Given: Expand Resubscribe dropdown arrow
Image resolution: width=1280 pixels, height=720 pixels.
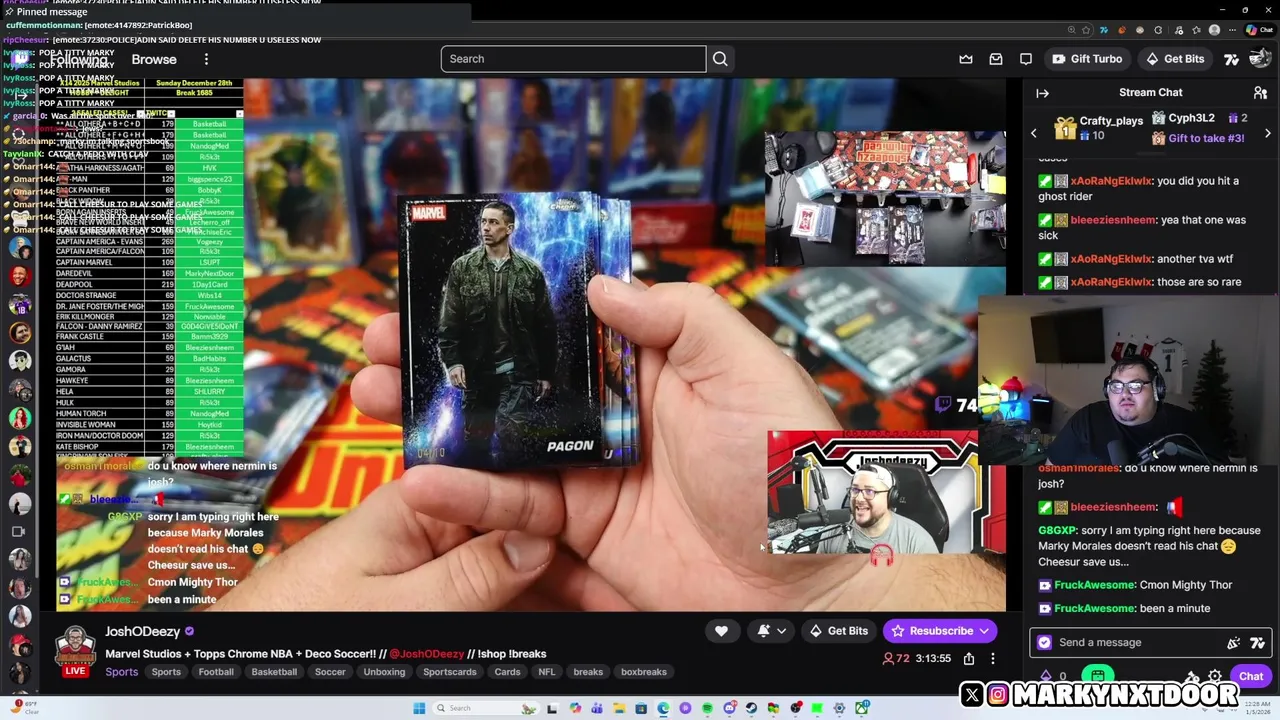Looking at the screenshot, I should tap(984, 631).
